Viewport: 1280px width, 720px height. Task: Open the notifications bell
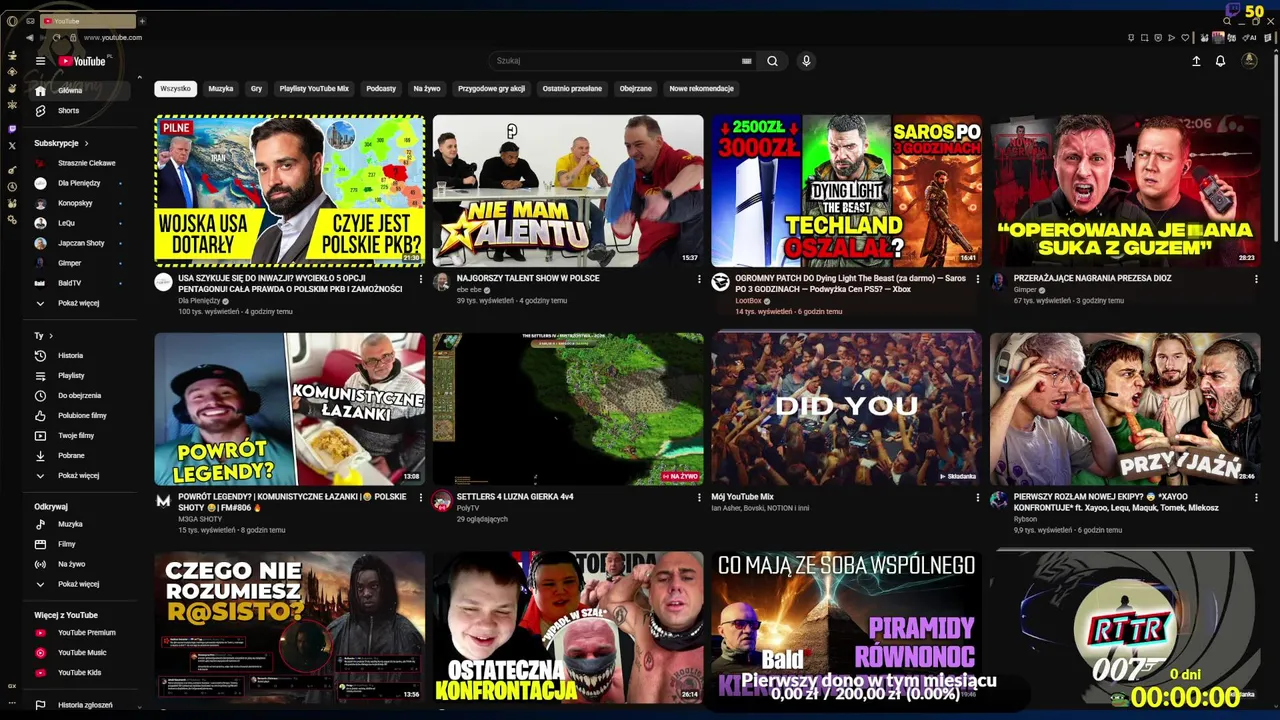pyautogui.click(x=1220, y=61)
